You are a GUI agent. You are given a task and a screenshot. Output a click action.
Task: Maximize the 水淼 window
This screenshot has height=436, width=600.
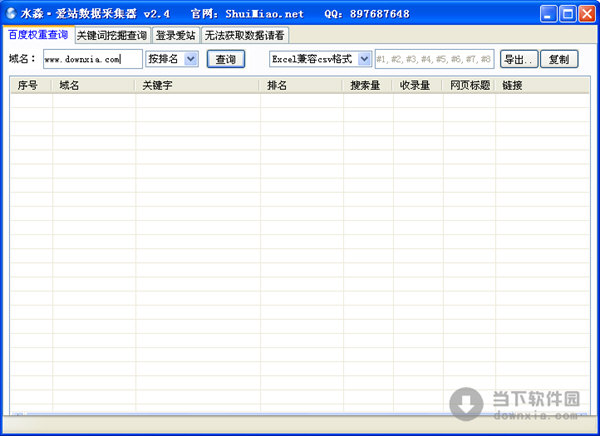(x=567, y=14)
